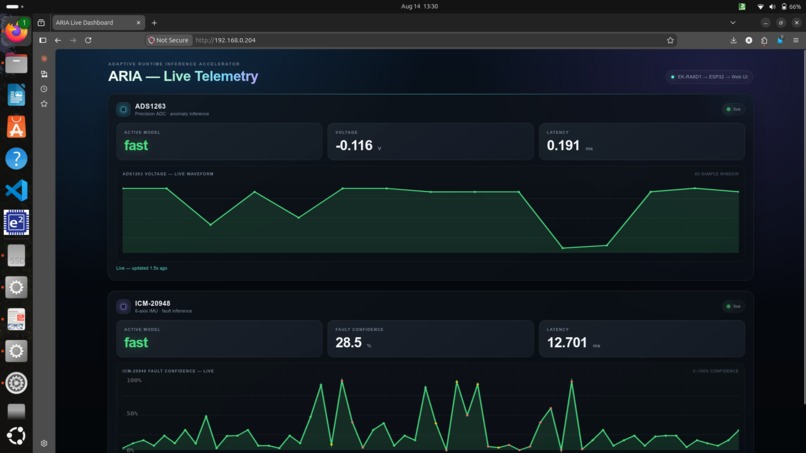Screen dimensions: 806x453
Task: Click the Firefox View tab icon
Action: coord(41,23)
